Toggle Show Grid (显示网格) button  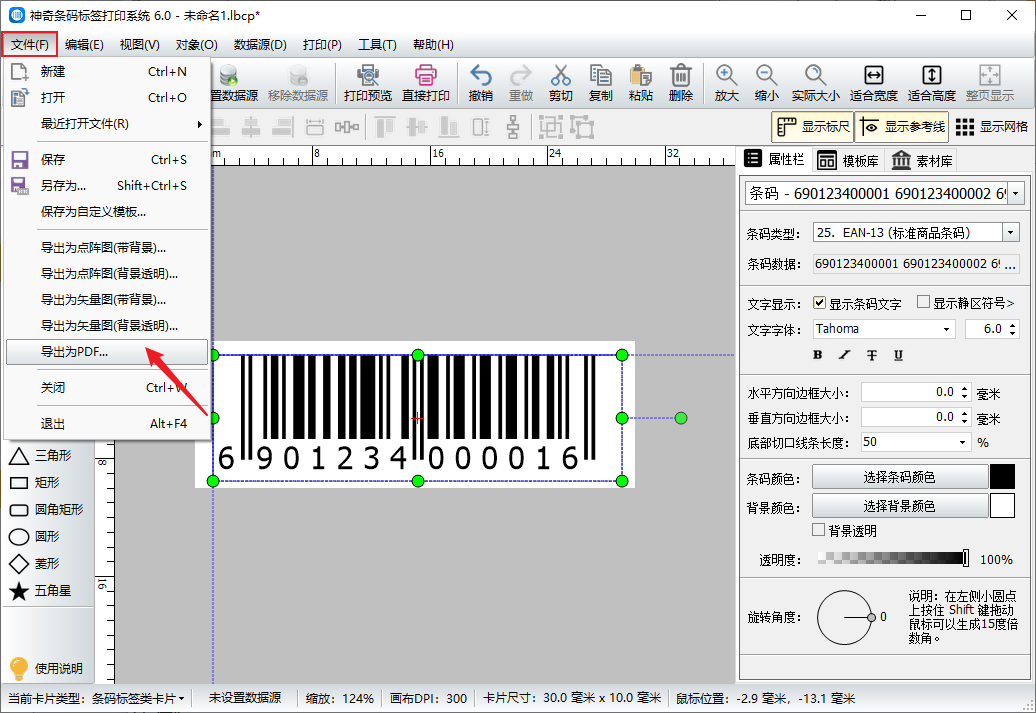pos(992,126)
